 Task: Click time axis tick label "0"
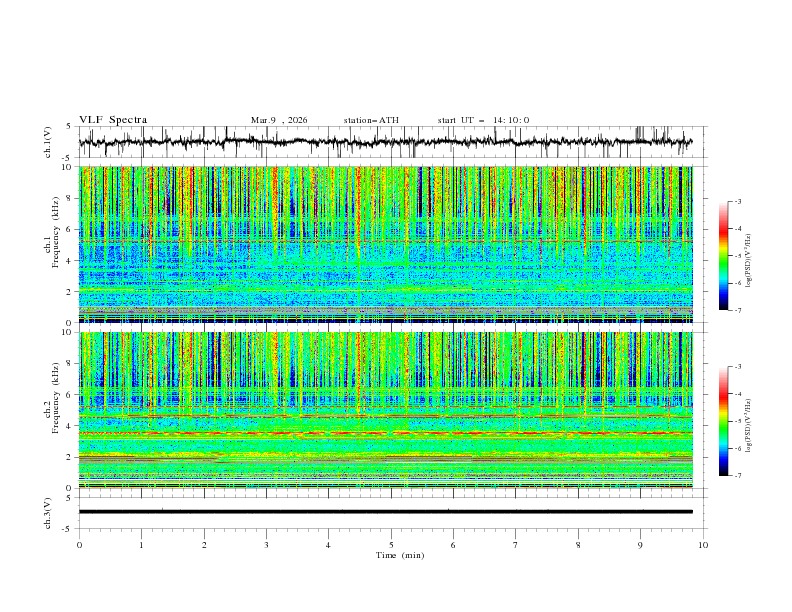coord(79,545)
